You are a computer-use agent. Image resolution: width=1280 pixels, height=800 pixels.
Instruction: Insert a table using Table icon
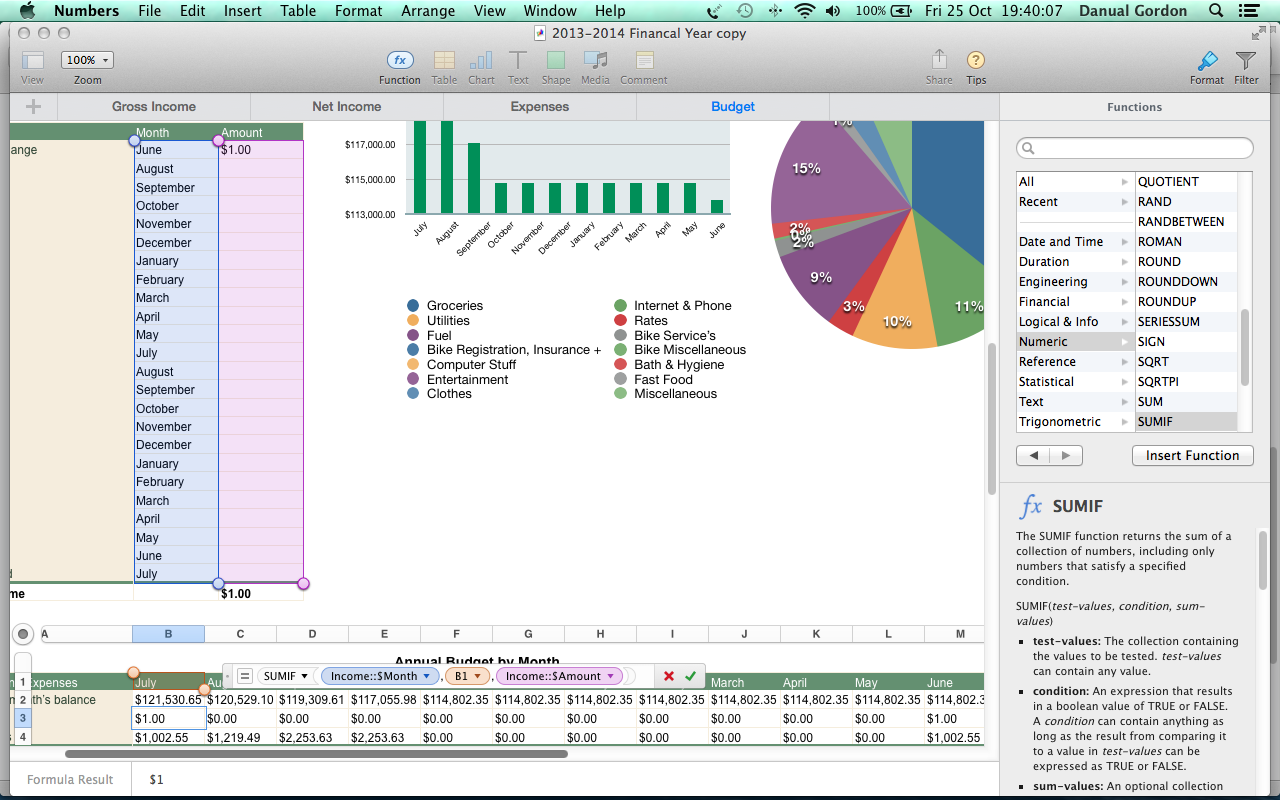(x=444, y=62)
